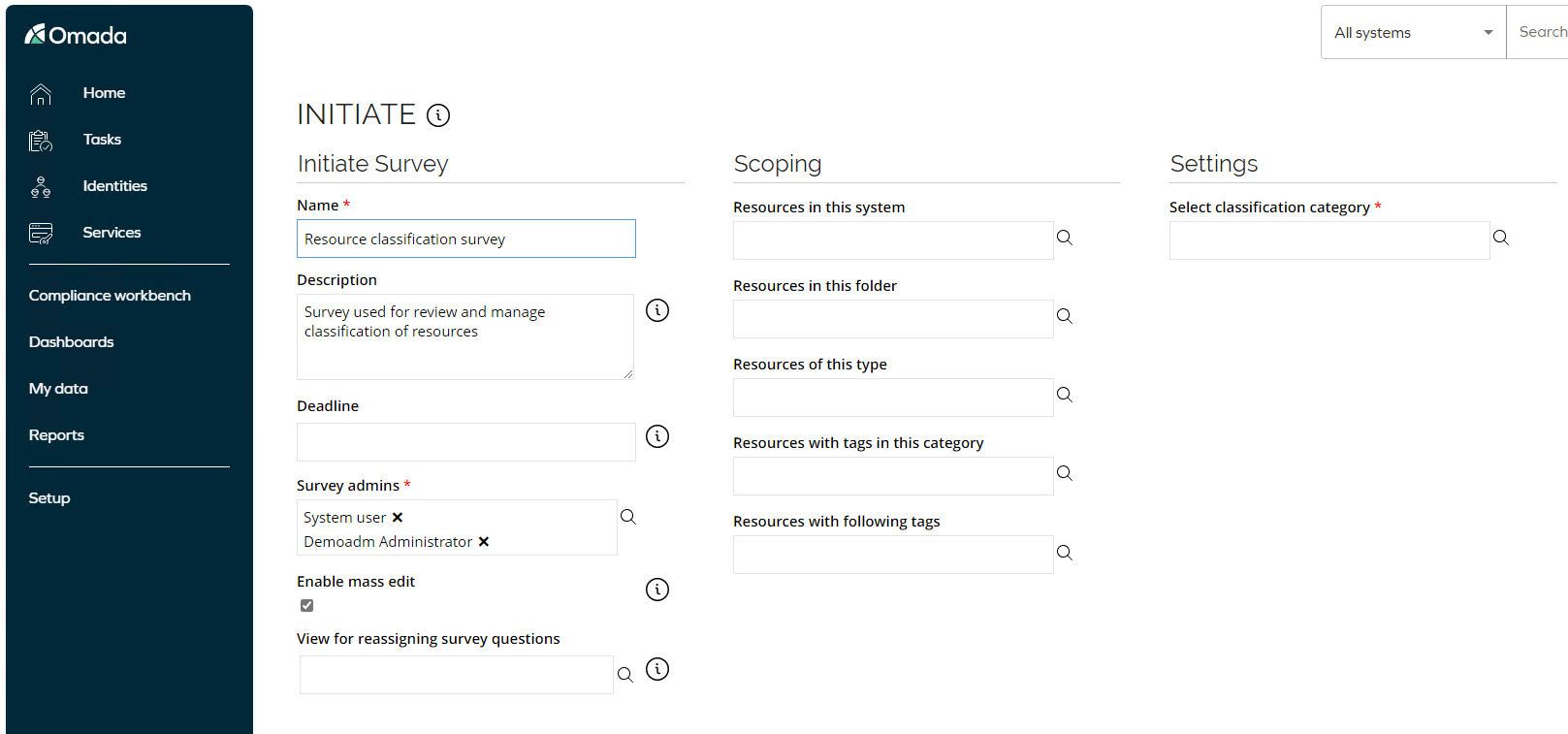Viewport: 1568px width, 734px height.
Task: Click lookup icon for Resources in this system
Action: pyautogui.click(x=1065, y=238)
